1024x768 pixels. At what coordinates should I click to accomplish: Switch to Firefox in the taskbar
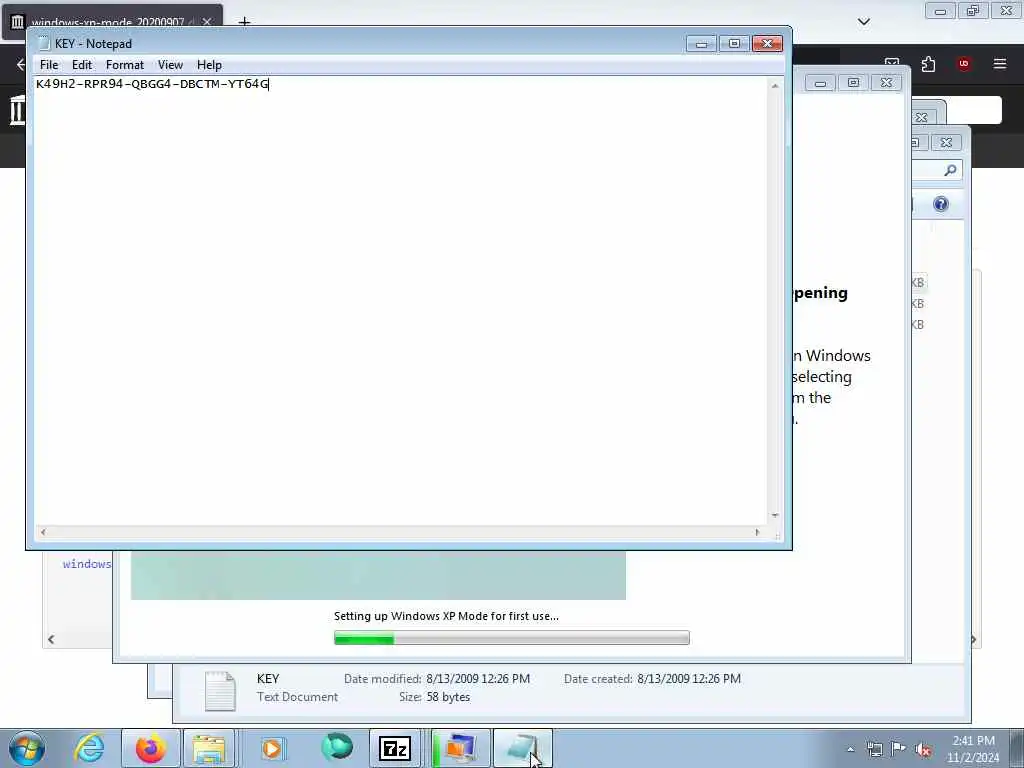coord(151,748)
